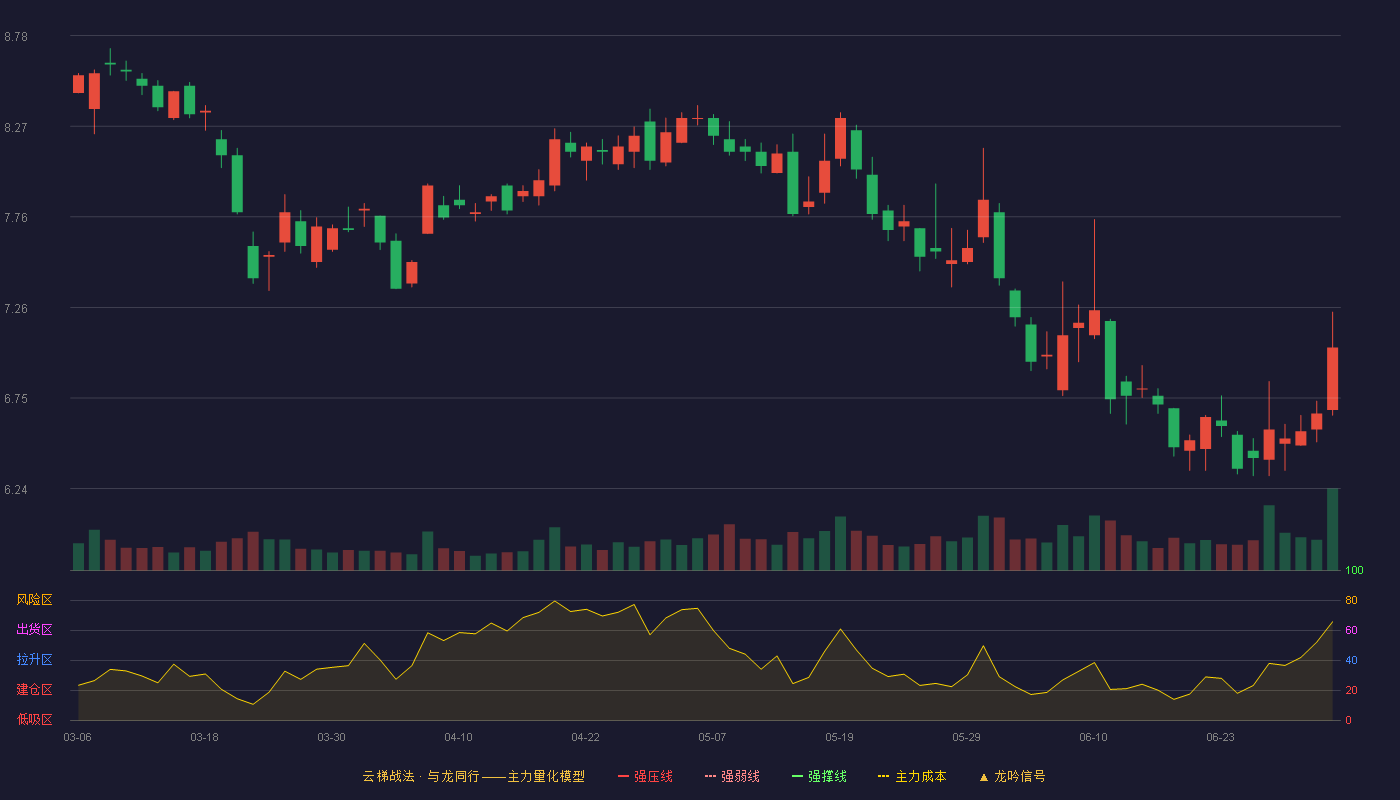Click the green 100 indicator axis value
This screenshot has height=800, width=1400.
point(1354,571)
